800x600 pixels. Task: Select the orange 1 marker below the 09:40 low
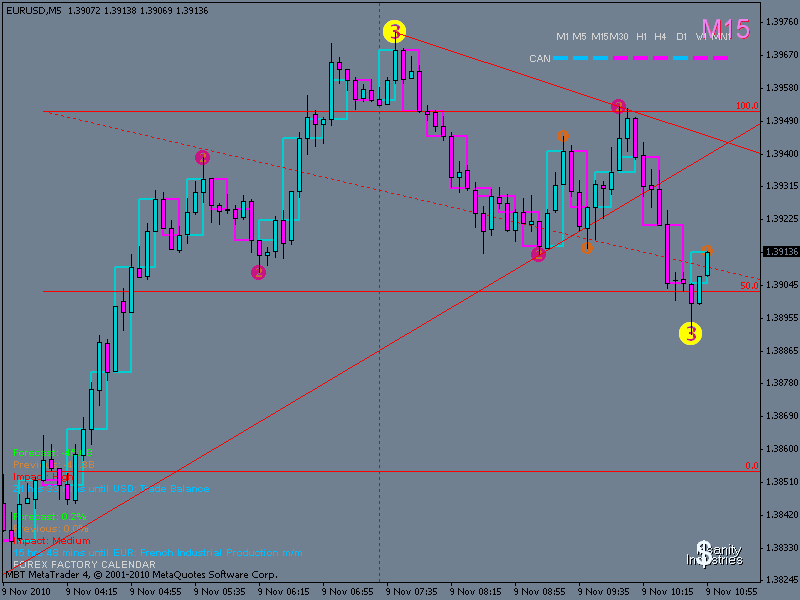[587, 248]
